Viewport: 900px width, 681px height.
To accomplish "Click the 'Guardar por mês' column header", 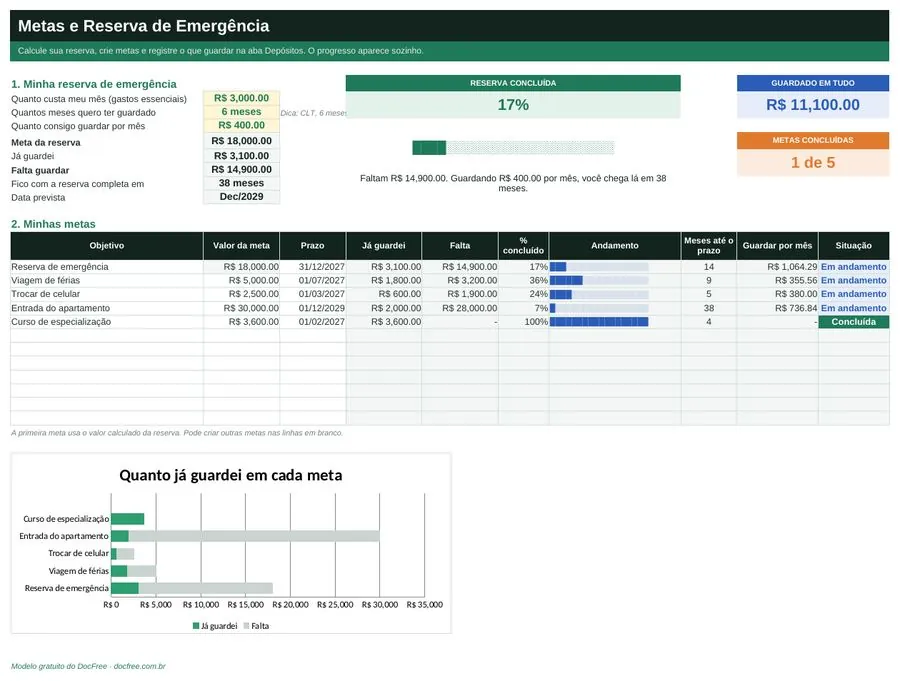I will (777, 246).
